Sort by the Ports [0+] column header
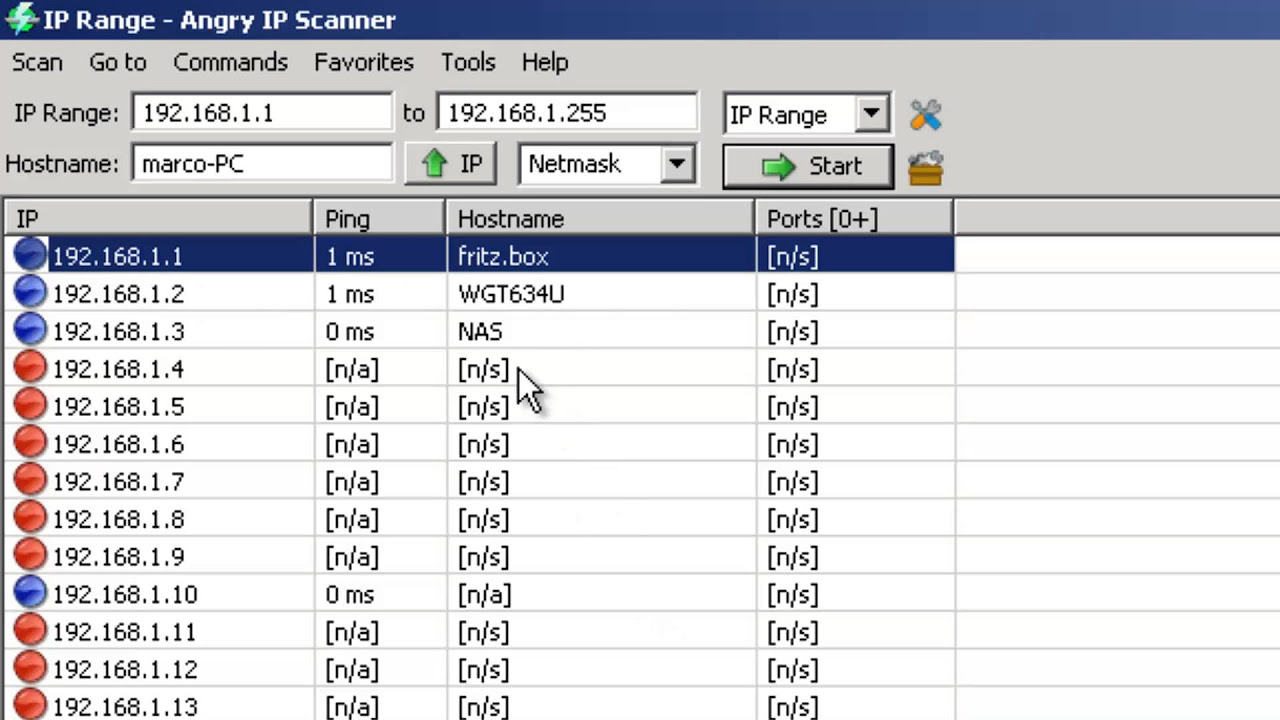The height and width of the screenshot is (720, 1280). click(854, 219)
